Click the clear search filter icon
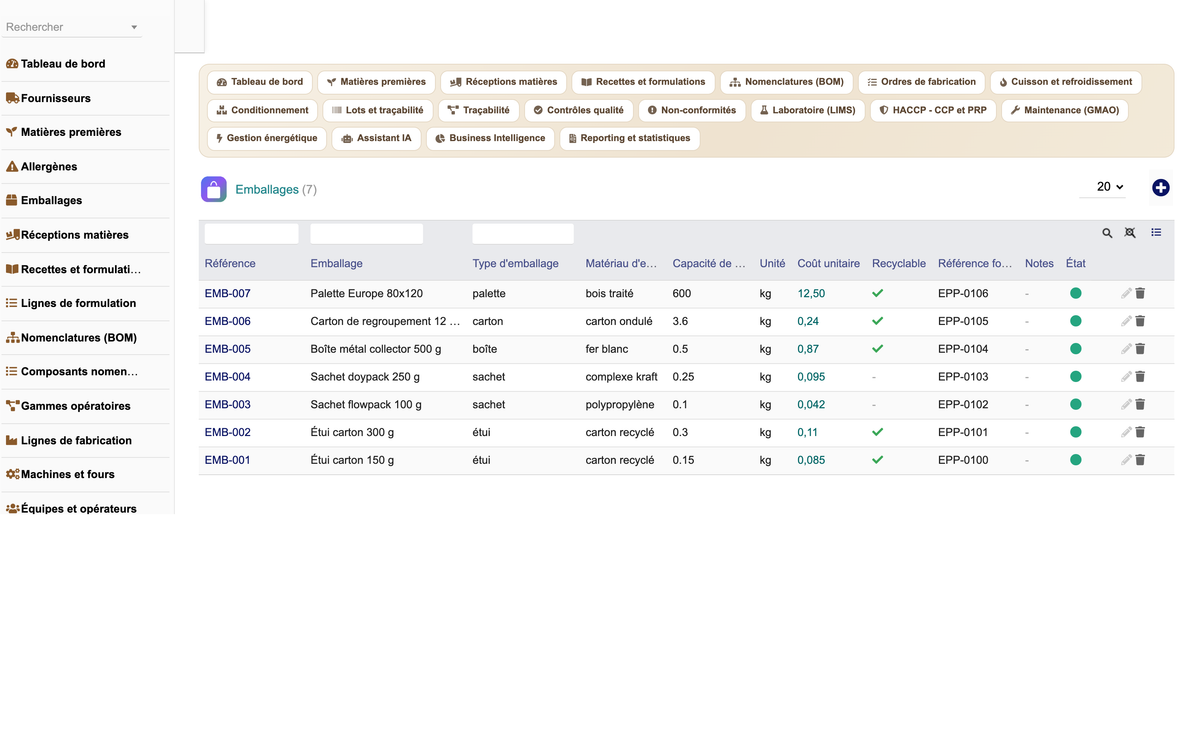 [x=1130, y=233]
